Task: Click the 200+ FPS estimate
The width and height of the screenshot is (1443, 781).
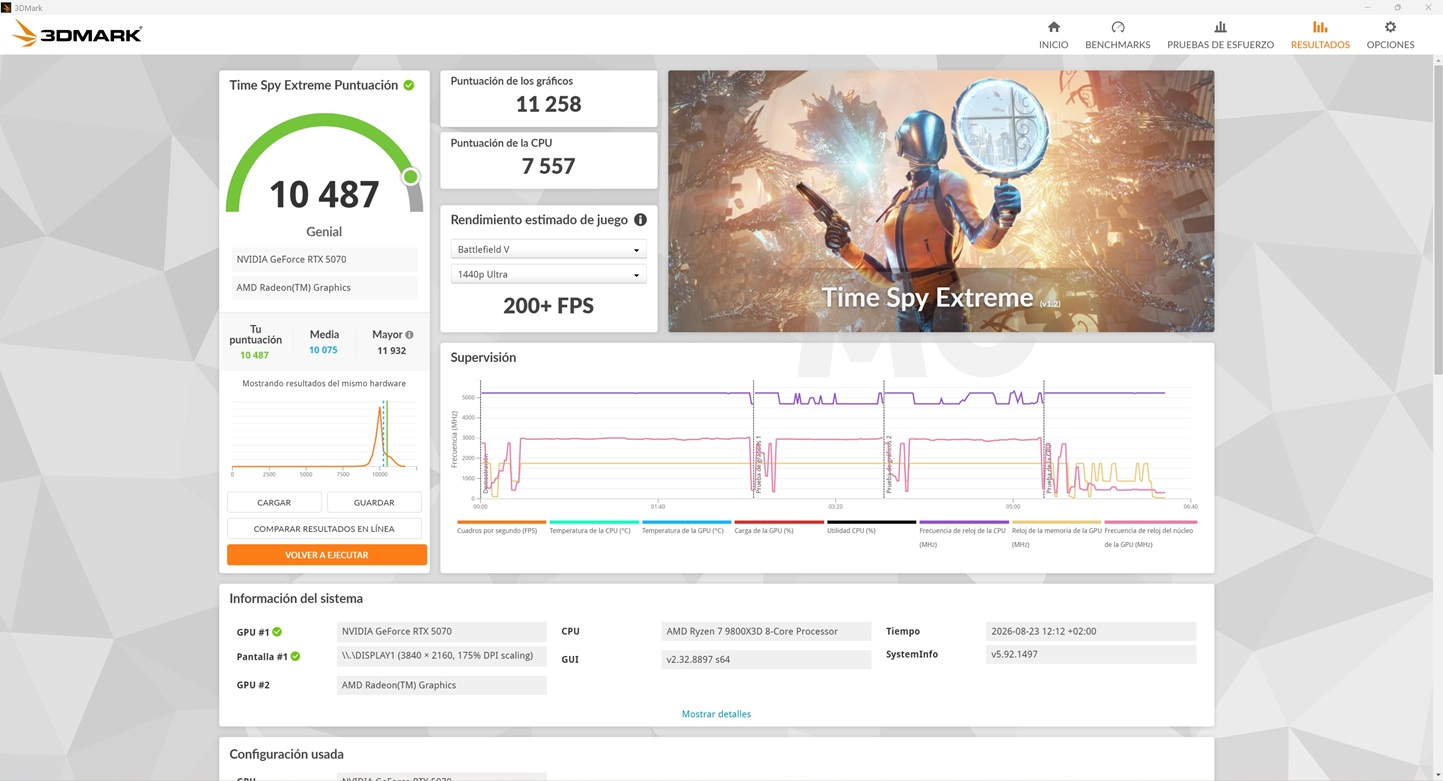Action: click(x=548, y=306)
